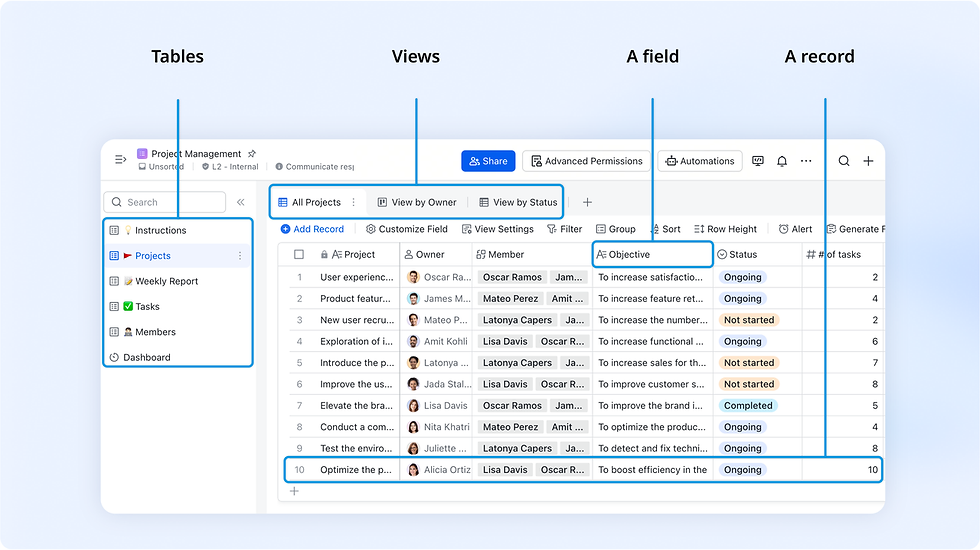The width and height of the screenshot is (980, 550).
Task: Toggle select-all checkbox in table header
Action: click(299, 254)
